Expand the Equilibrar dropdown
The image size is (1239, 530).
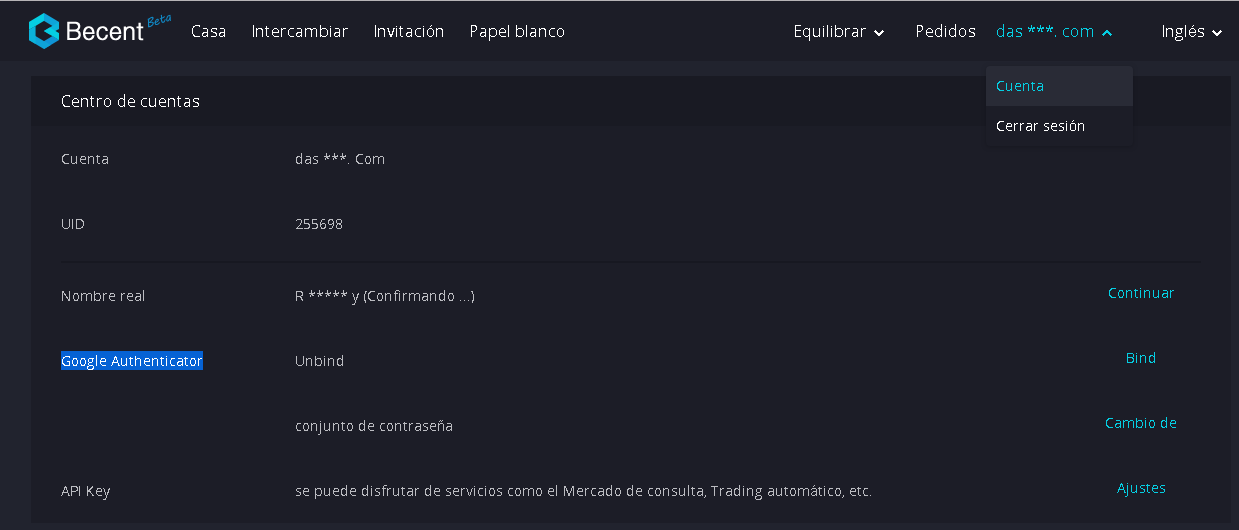839,32
